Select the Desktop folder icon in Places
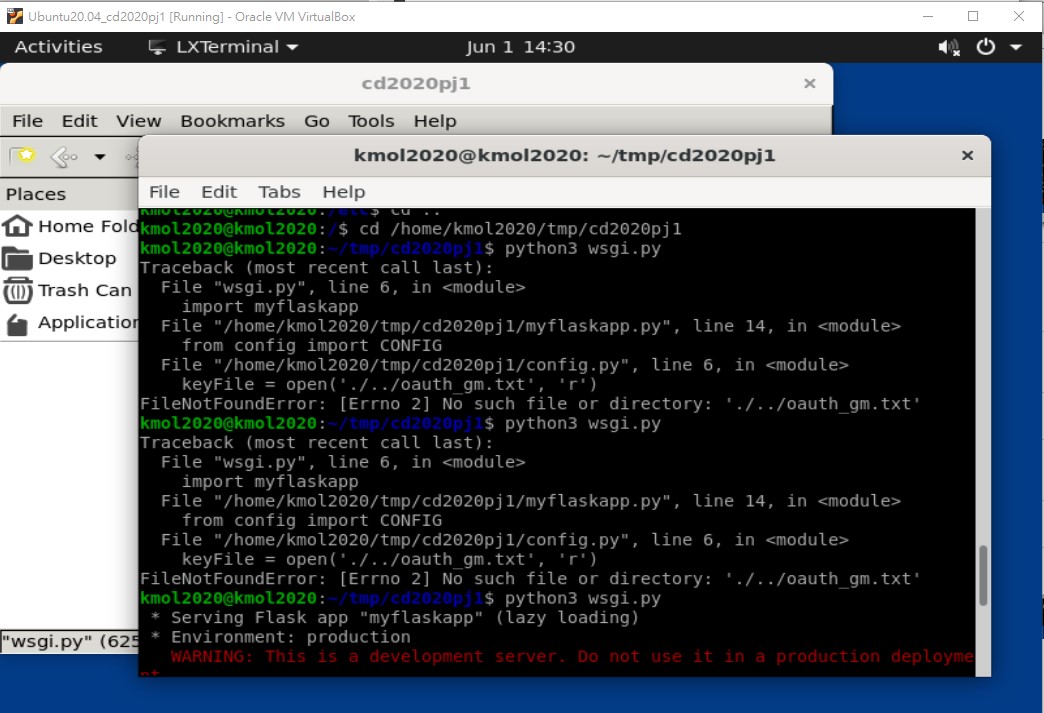This screenshot has width=1044, height=713. 18,259
